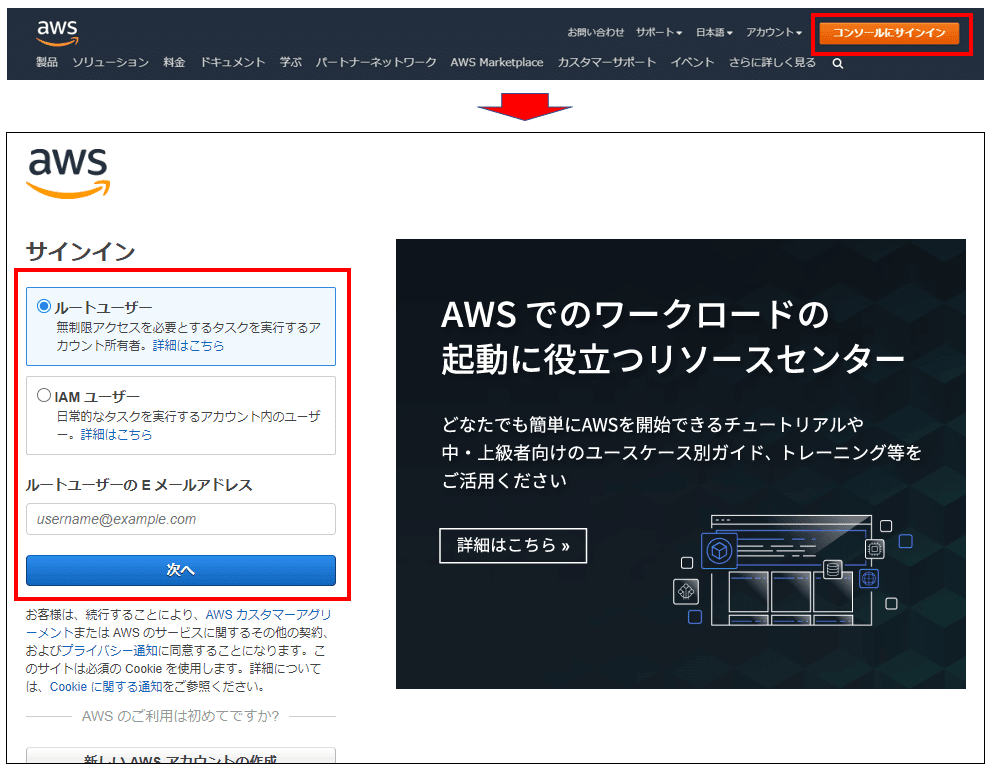Click 詳細はこちら link under IAM ユーザー
The width and height of the screenshot is (994, 773).
pyautogui.click(x=116, y=434)
